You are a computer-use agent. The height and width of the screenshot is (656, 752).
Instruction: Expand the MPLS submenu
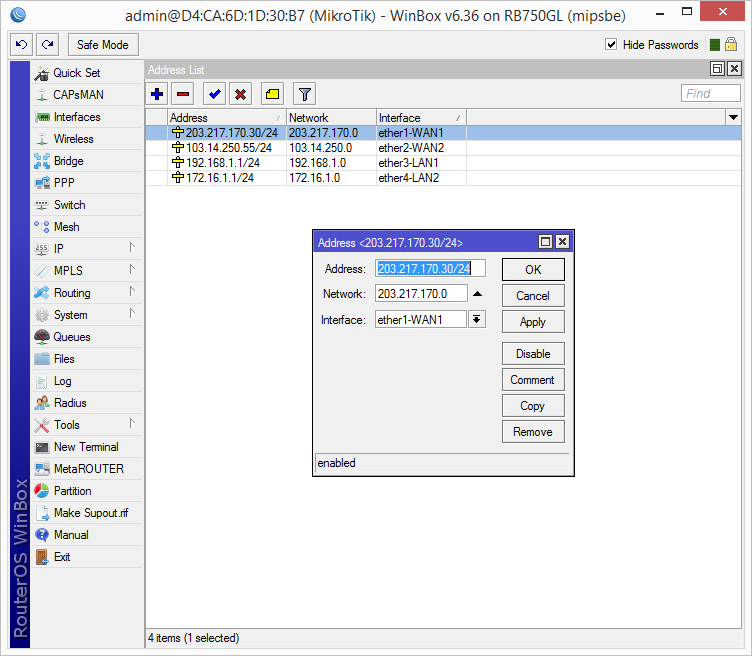coord(88,271)
